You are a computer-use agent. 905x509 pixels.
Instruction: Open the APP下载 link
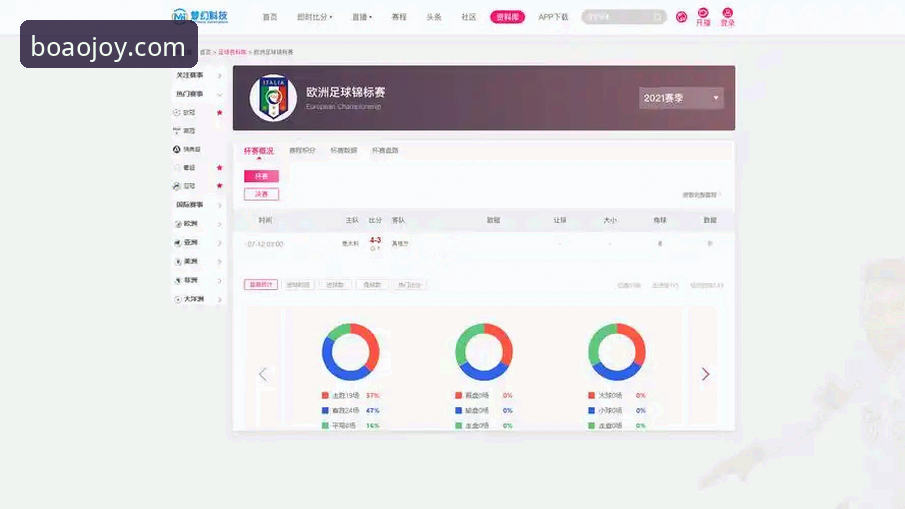tap(553, 17)
